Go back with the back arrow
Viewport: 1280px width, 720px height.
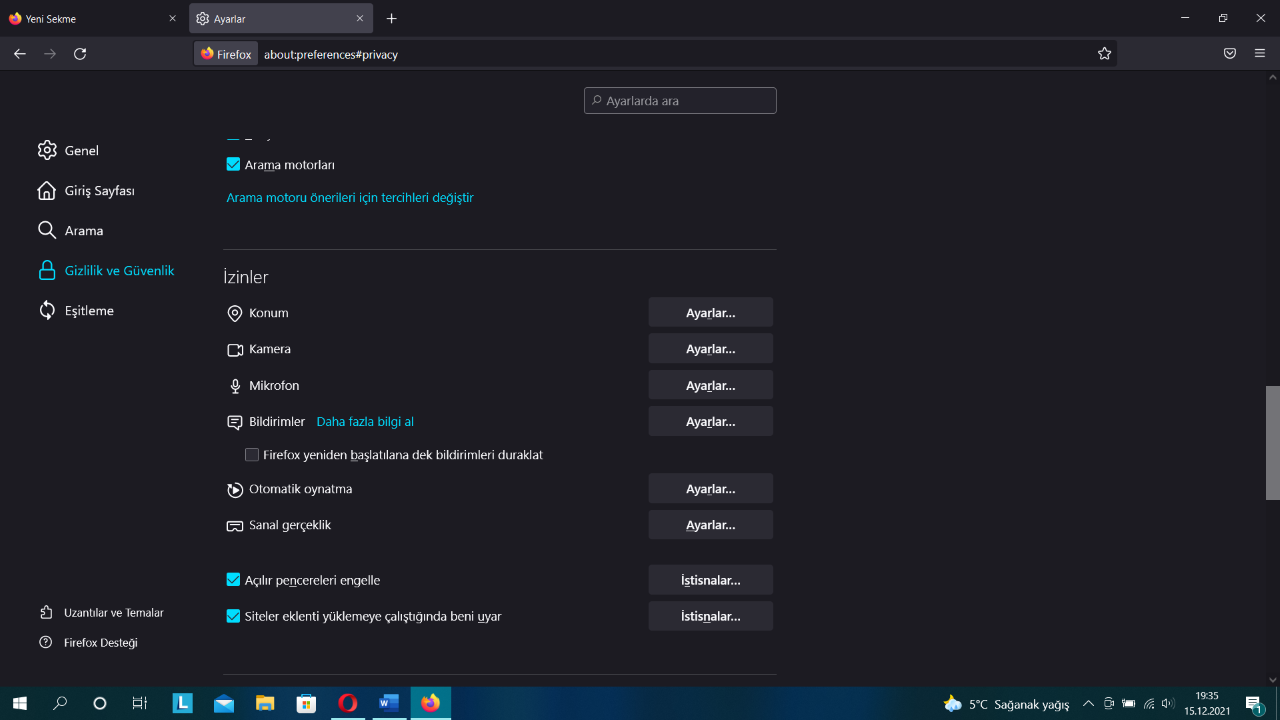(x=20, y=54)
